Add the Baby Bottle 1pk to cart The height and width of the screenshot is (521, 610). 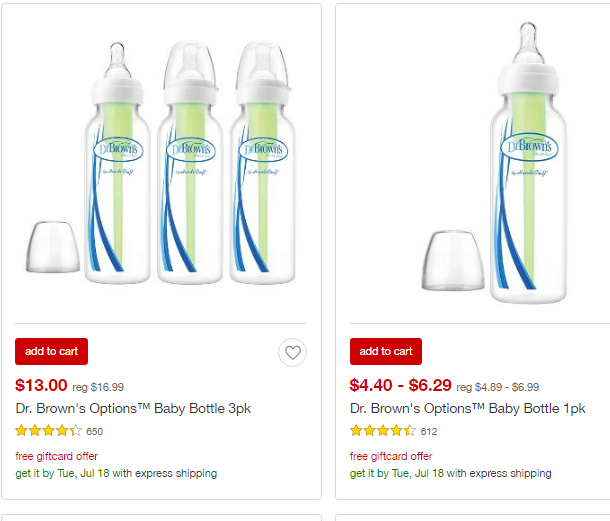(386, 351)
